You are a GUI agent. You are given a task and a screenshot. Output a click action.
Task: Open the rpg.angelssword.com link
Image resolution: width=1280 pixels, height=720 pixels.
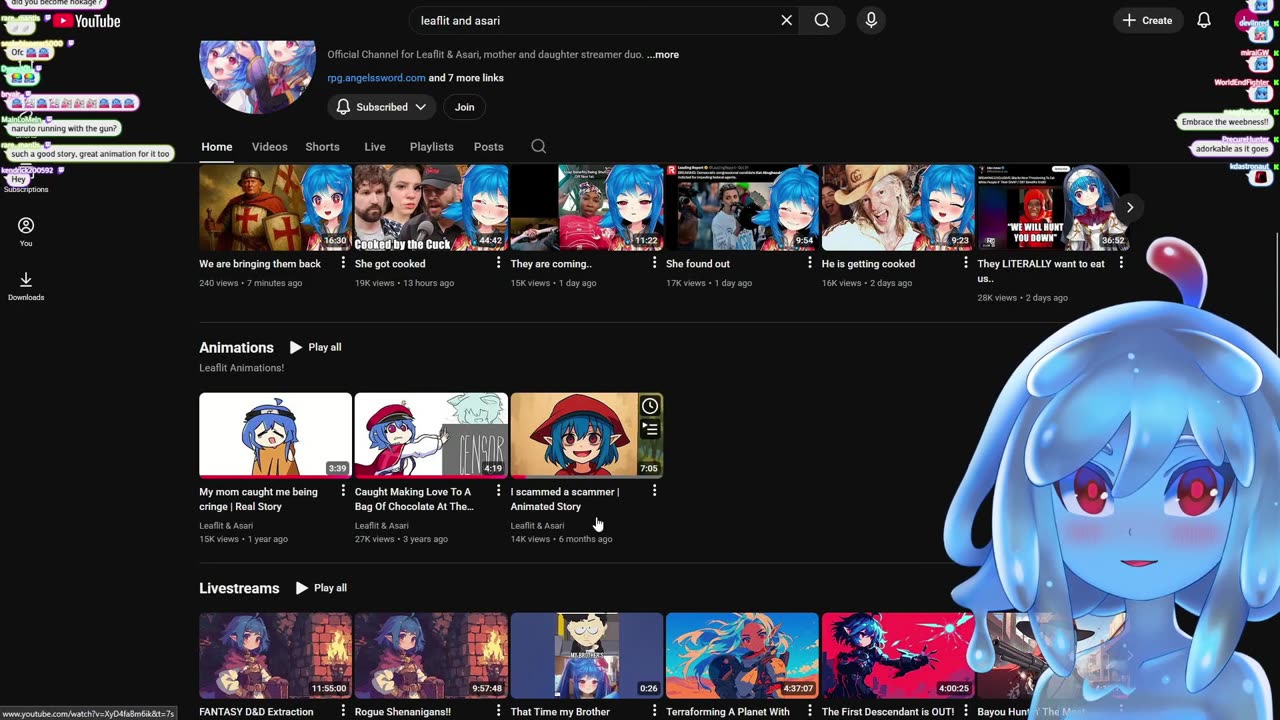(376, 78)
